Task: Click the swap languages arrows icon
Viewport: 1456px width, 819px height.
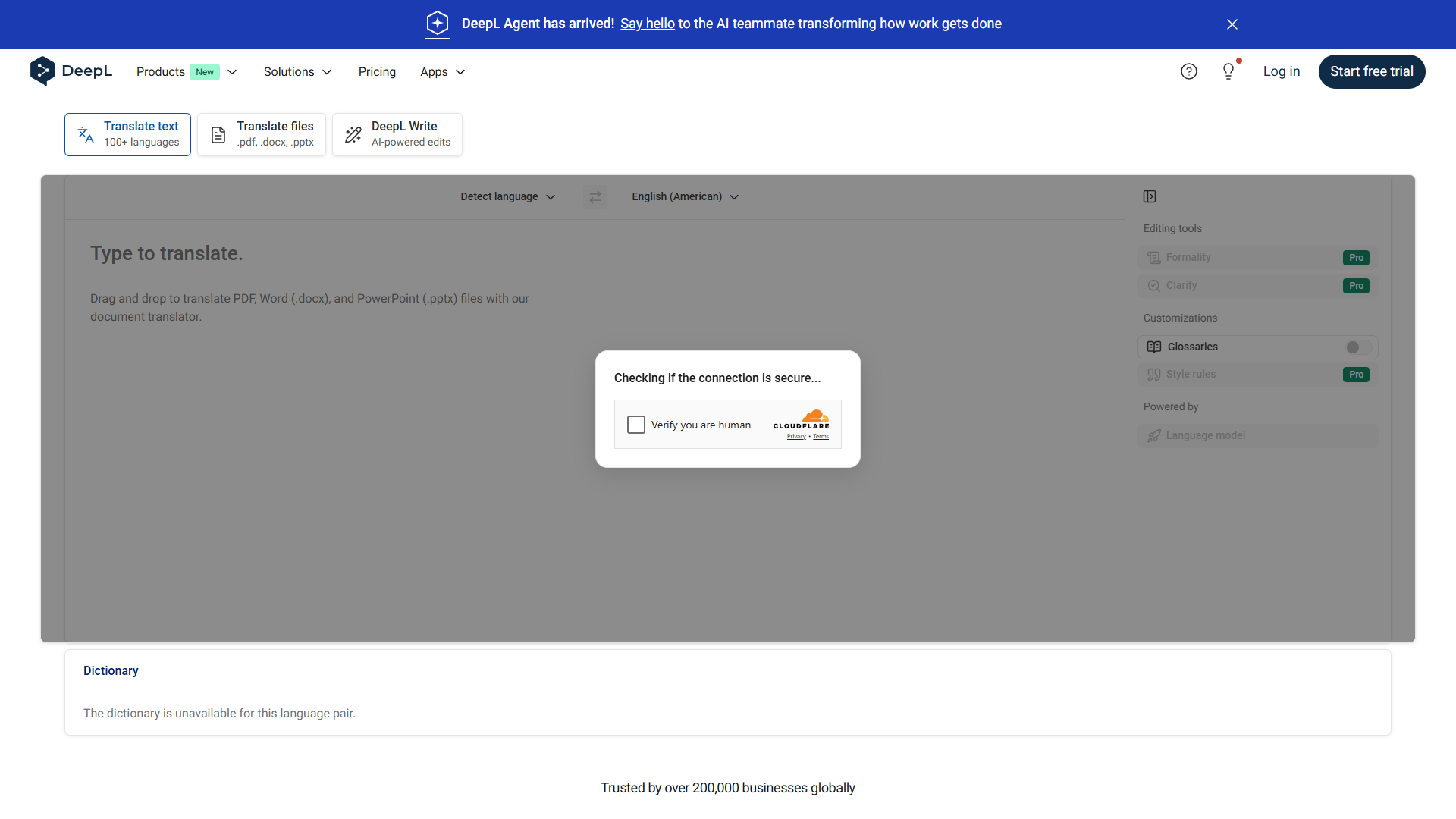Action: pyautogui.click(x=595, y=197)
